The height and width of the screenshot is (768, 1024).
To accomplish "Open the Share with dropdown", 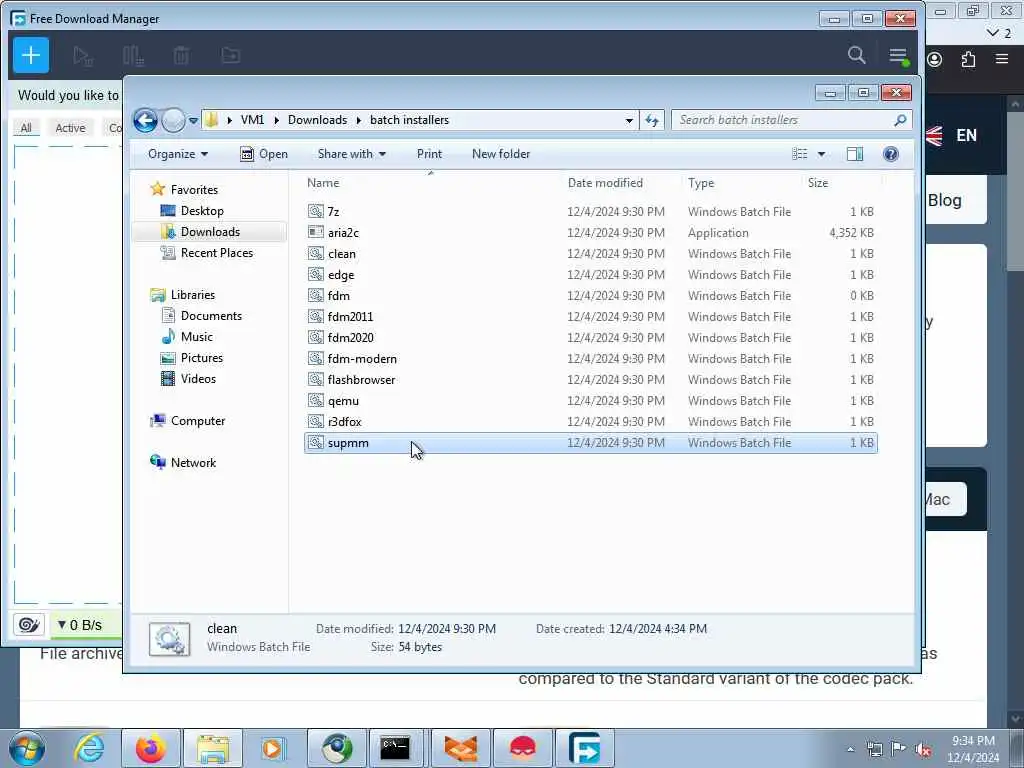I will (351, 154).
